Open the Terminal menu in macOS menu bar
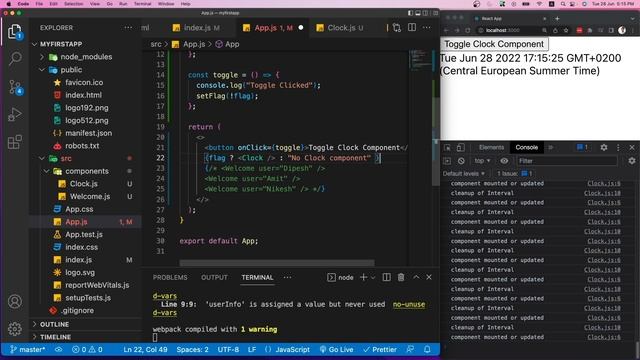640x360 pixels. pos(142,4)
